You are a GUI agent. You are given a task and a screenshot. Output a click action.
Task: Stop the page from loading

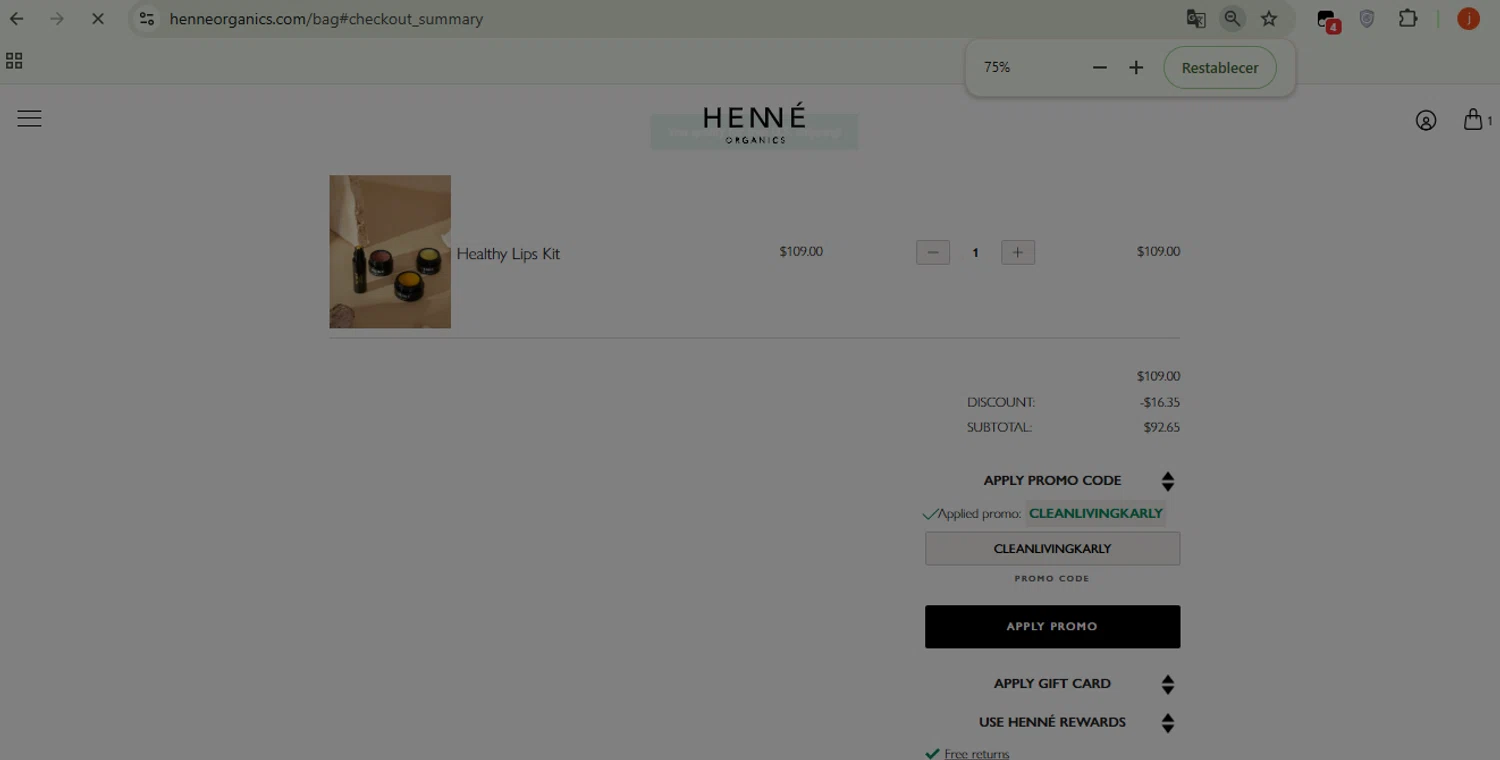[97, 19]
